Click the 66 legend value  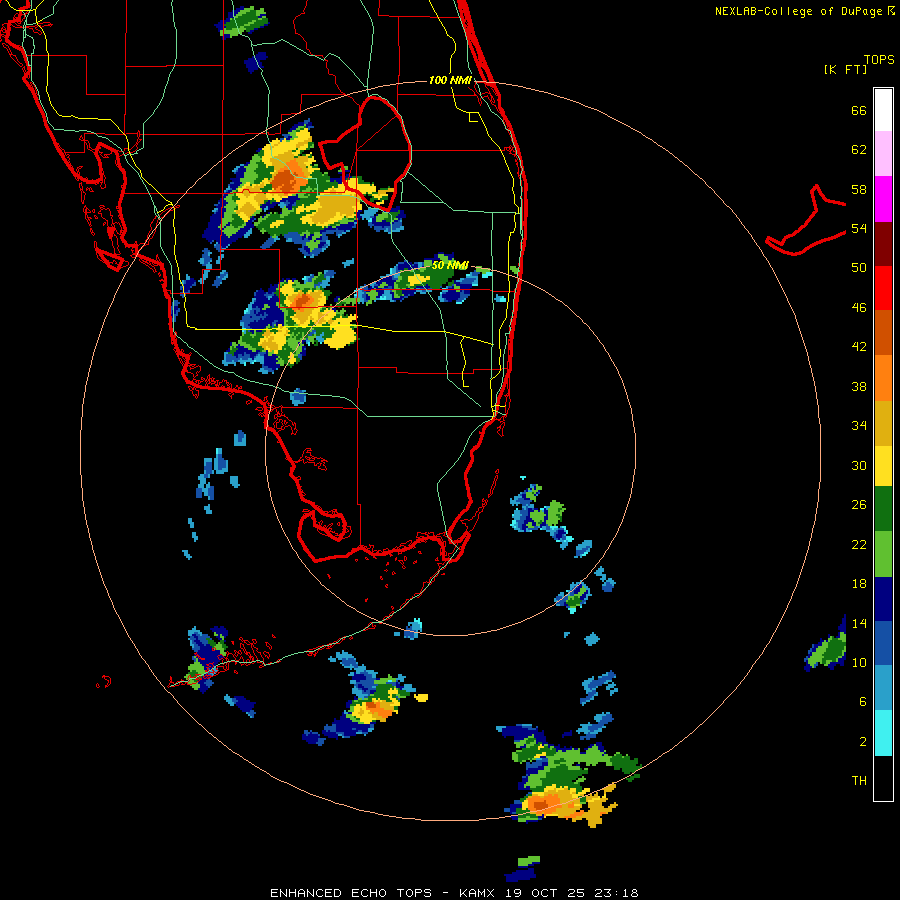tap(859, 110)
